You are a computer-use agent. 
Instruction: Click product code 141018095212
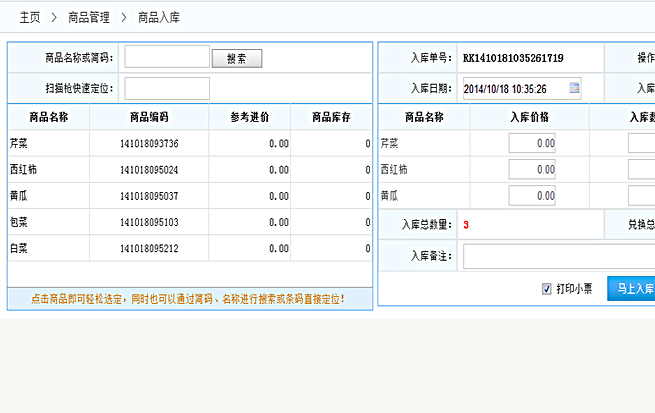point(149,248)
